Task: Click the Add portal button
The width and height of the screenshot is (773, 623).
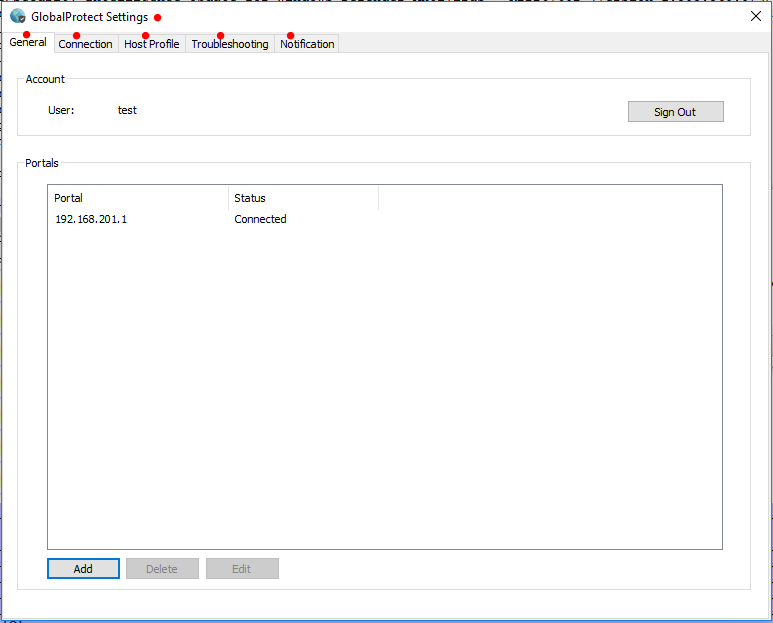Action: (x=83, y=569)
